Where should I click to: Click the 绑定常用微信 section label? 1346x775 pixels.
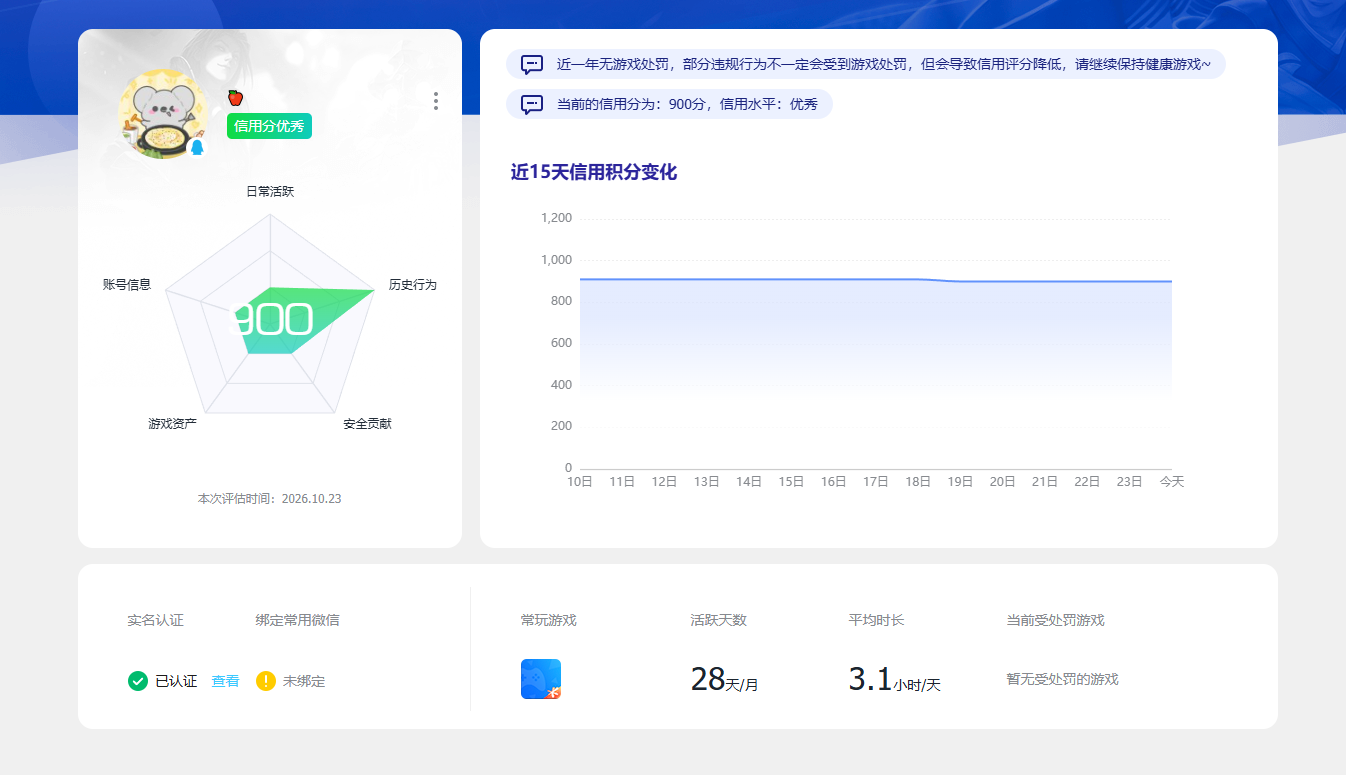tap(297, 620)
